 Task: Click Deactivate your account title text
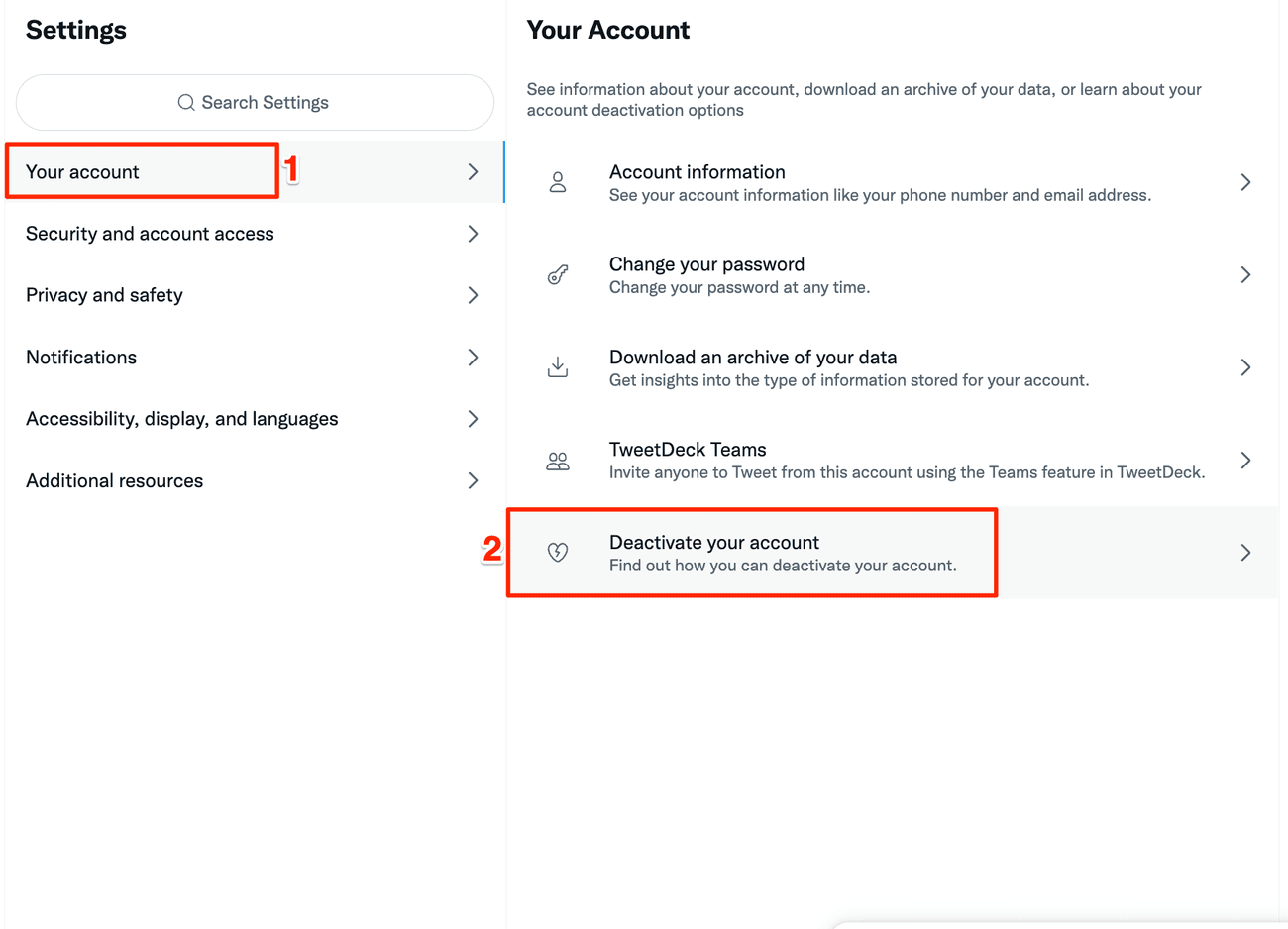714,543
